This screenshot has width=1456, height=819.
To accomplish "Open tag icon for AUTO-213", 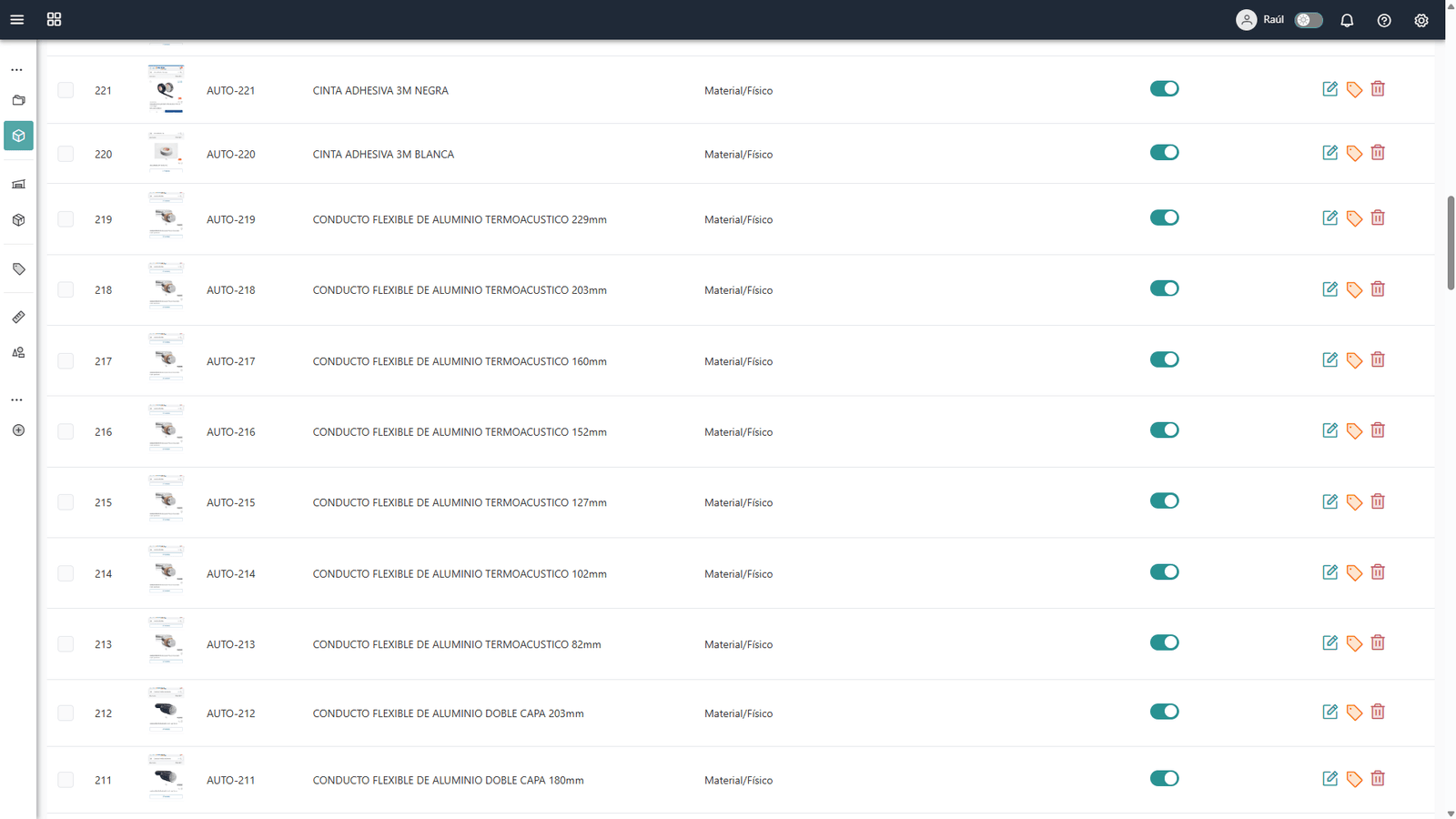I will [1354, 643].
